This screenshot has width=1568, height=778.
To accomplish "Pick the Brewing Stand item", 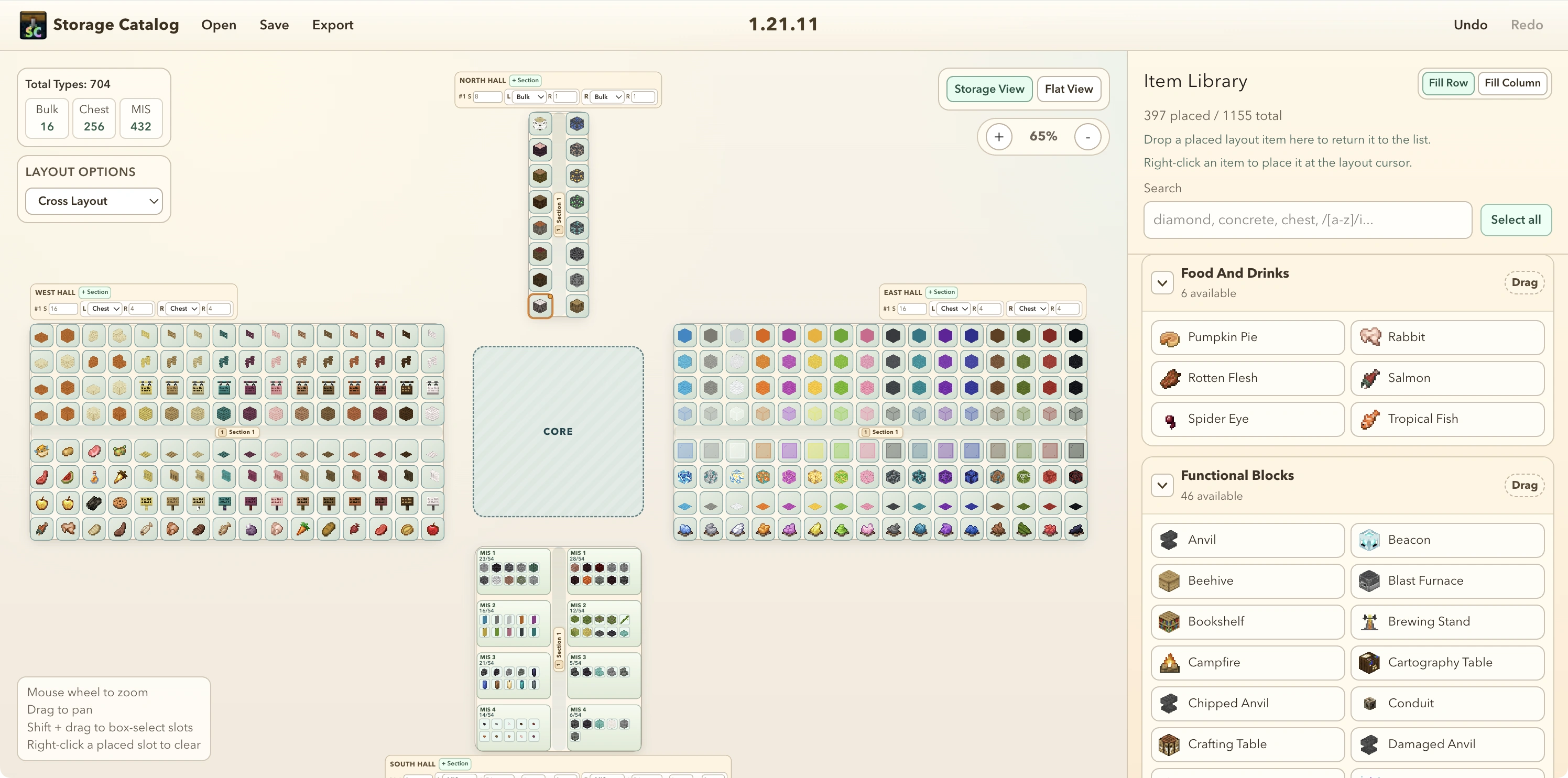I will (1447, 621).
